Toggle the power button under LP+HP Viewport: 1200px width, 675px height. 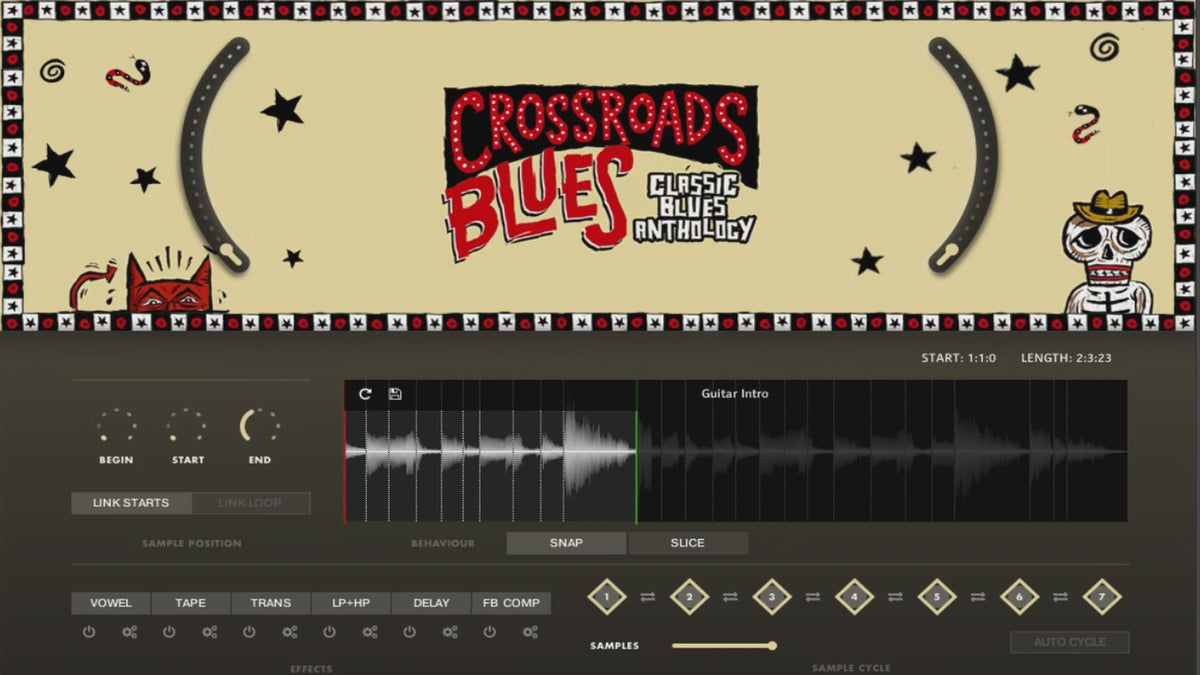[329, 632]
